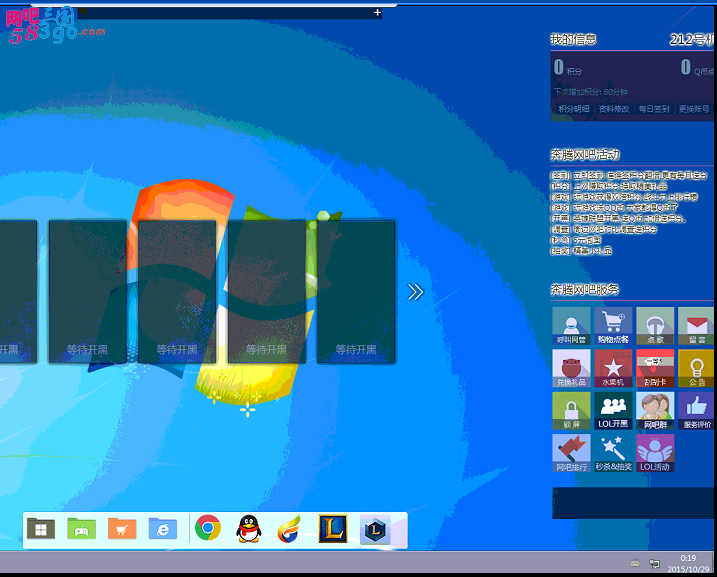Image resolution: width=717 pixels, height=577 pixels.
Task: Open the [积分] activity line
Action: (x=609, y=186)
